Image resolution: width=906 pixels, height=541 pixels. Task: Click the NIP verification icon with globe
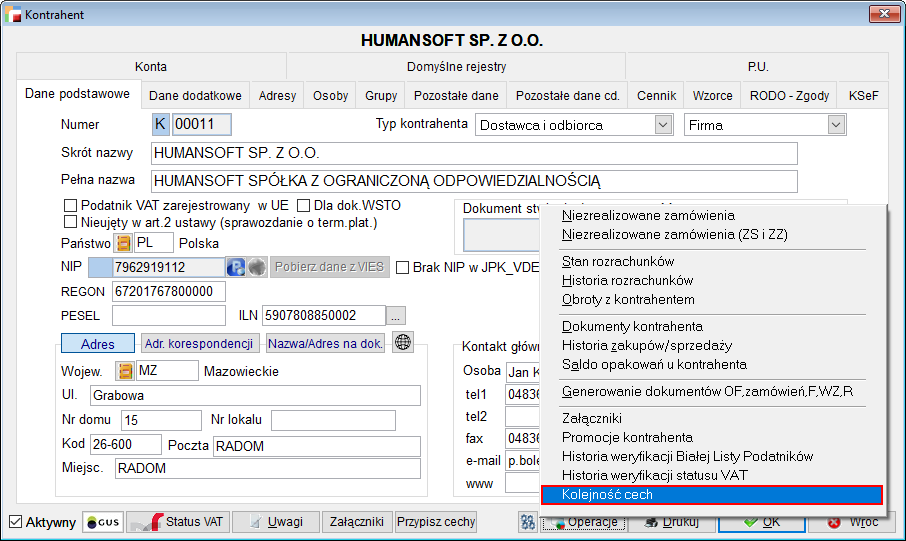(x=236, y=267)
